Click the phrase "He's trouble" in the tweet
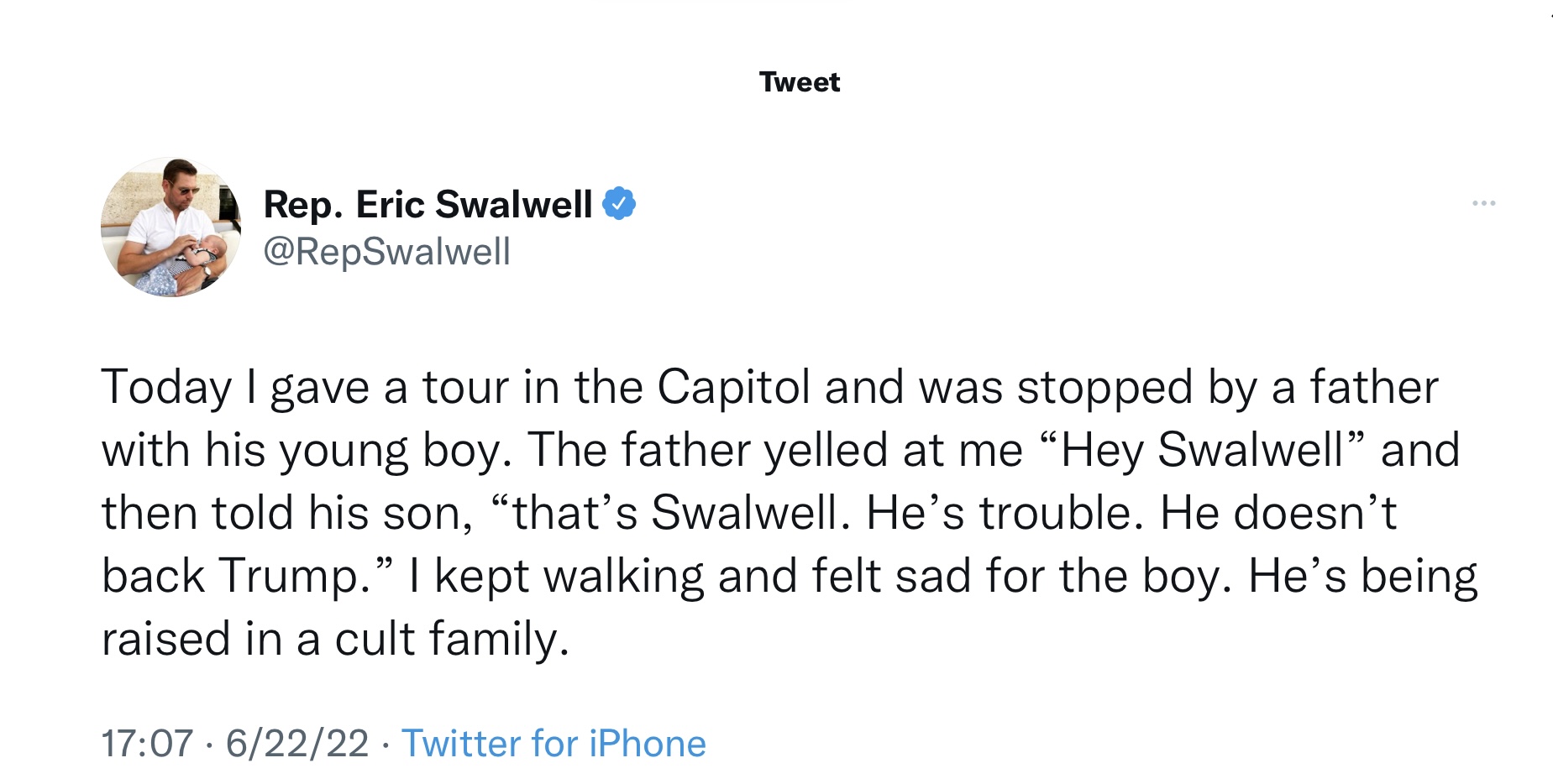The image size is (1553, 784). click(x=1004, y=513)
